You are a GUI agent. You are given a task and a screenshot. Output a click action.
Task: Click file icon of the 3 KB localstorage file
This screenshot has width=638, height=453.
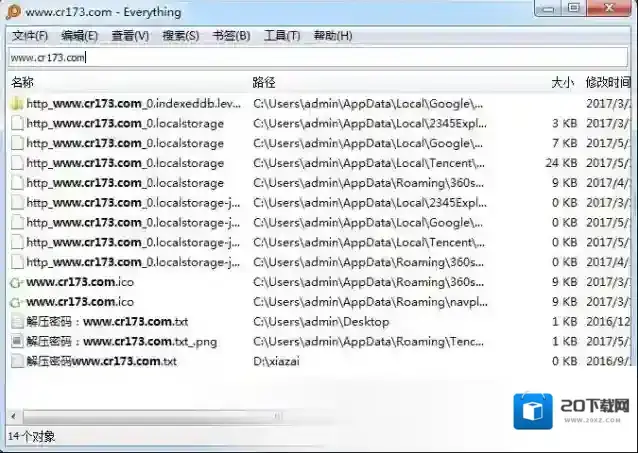coord(17,123)
